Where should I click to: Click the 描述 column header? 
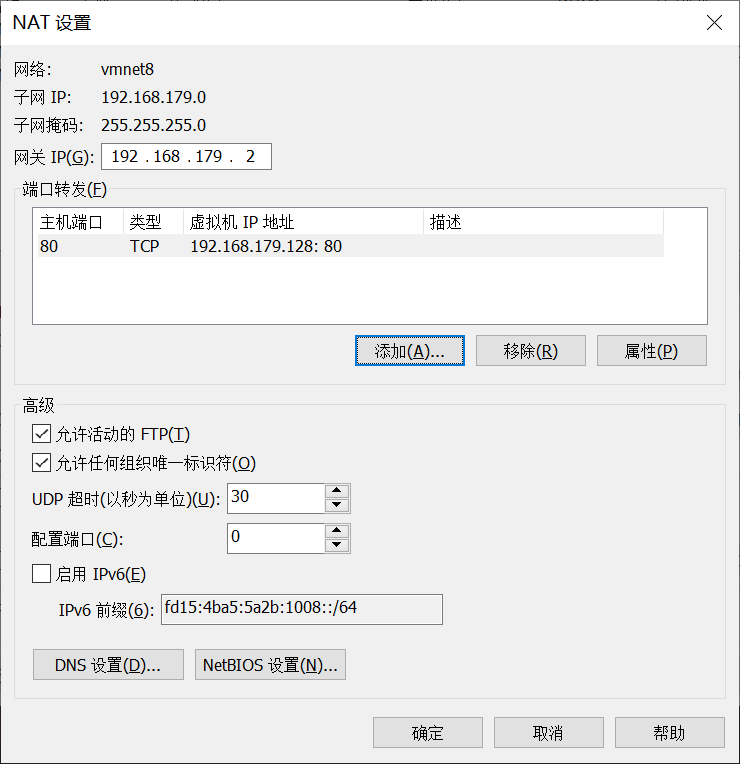click(x=543, y=222)
